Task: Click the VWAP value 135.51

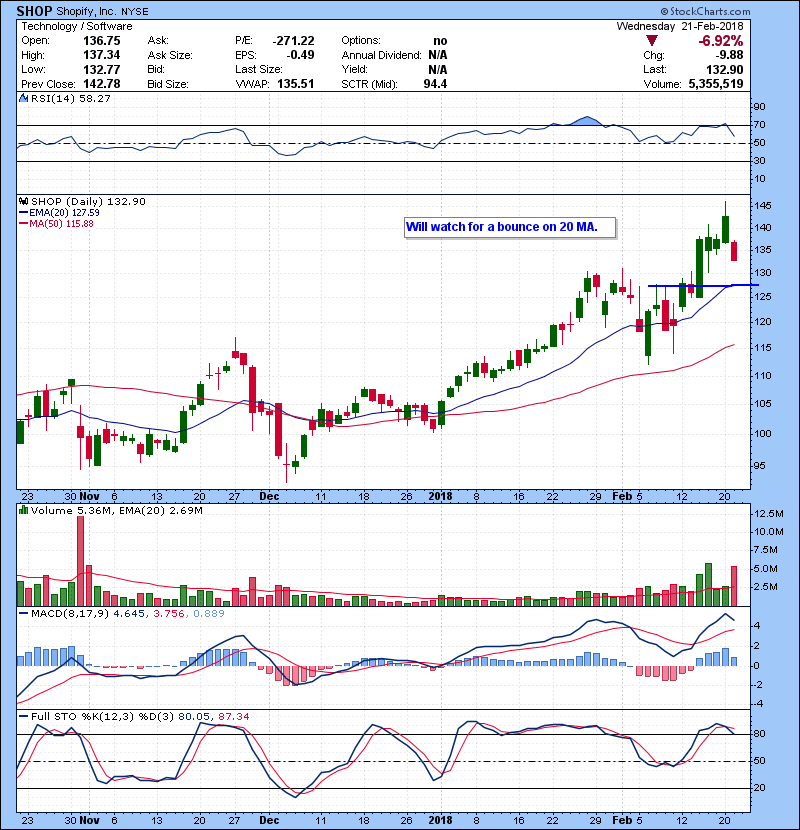Action: pos(295,84)
